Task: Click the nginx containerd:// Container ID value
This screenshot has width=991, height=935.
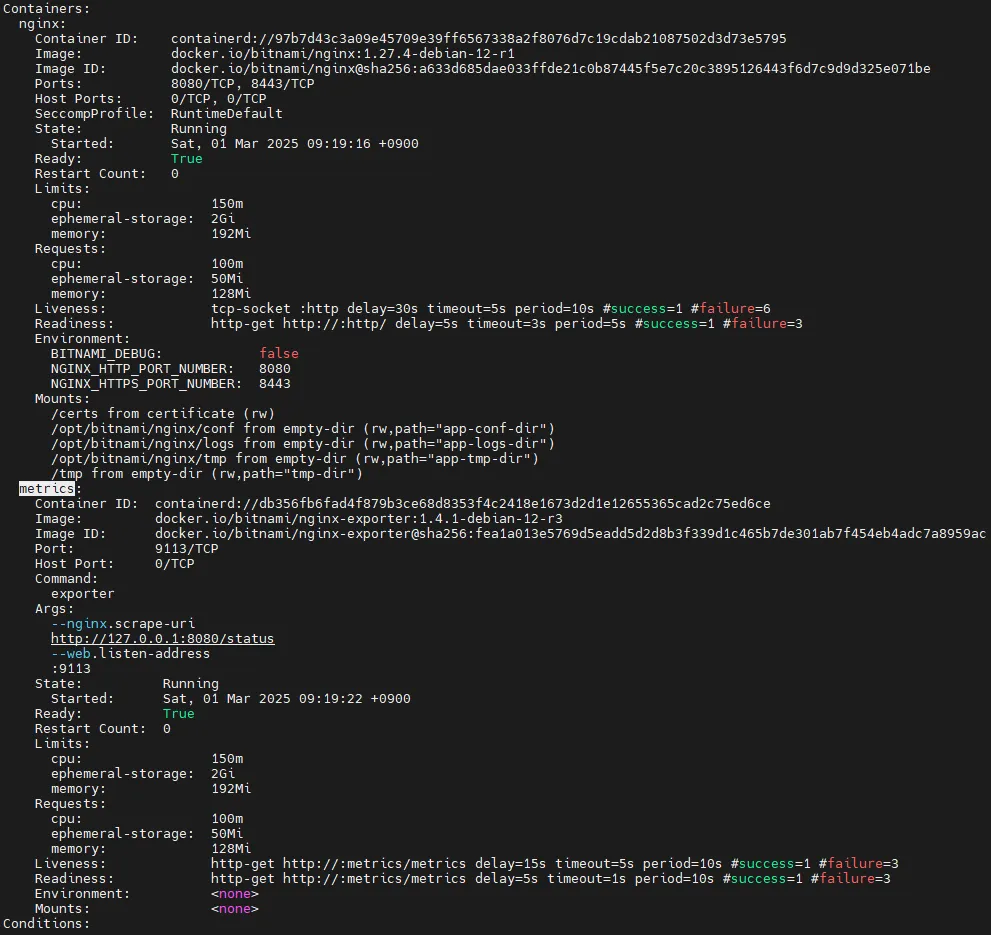Action: tap(478, 39)
